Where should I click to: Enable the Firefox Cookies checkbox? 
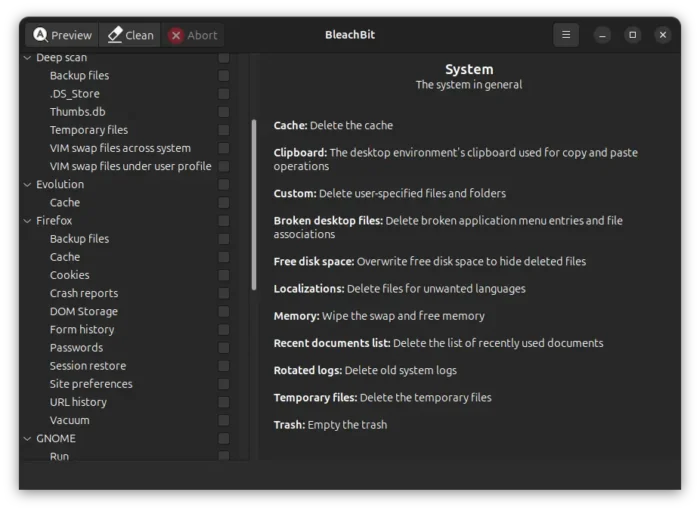click(224, 275)
